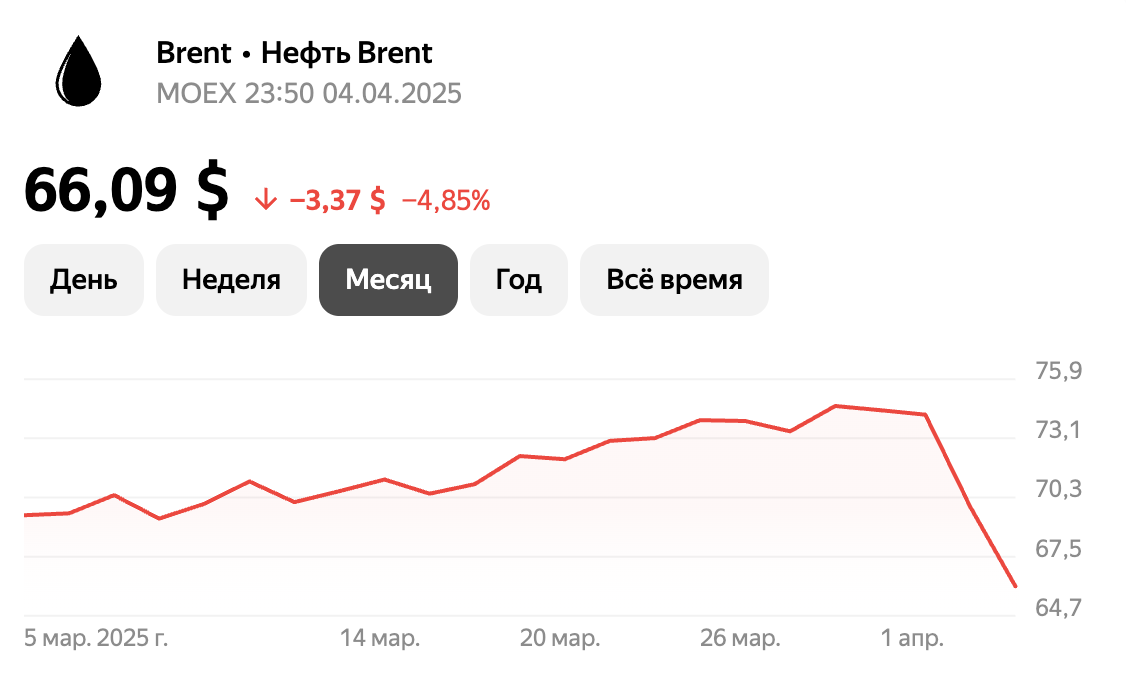Screen dimensions: 1126x675
Task: Switch to Всё время chart view
Action: [674, 280]
